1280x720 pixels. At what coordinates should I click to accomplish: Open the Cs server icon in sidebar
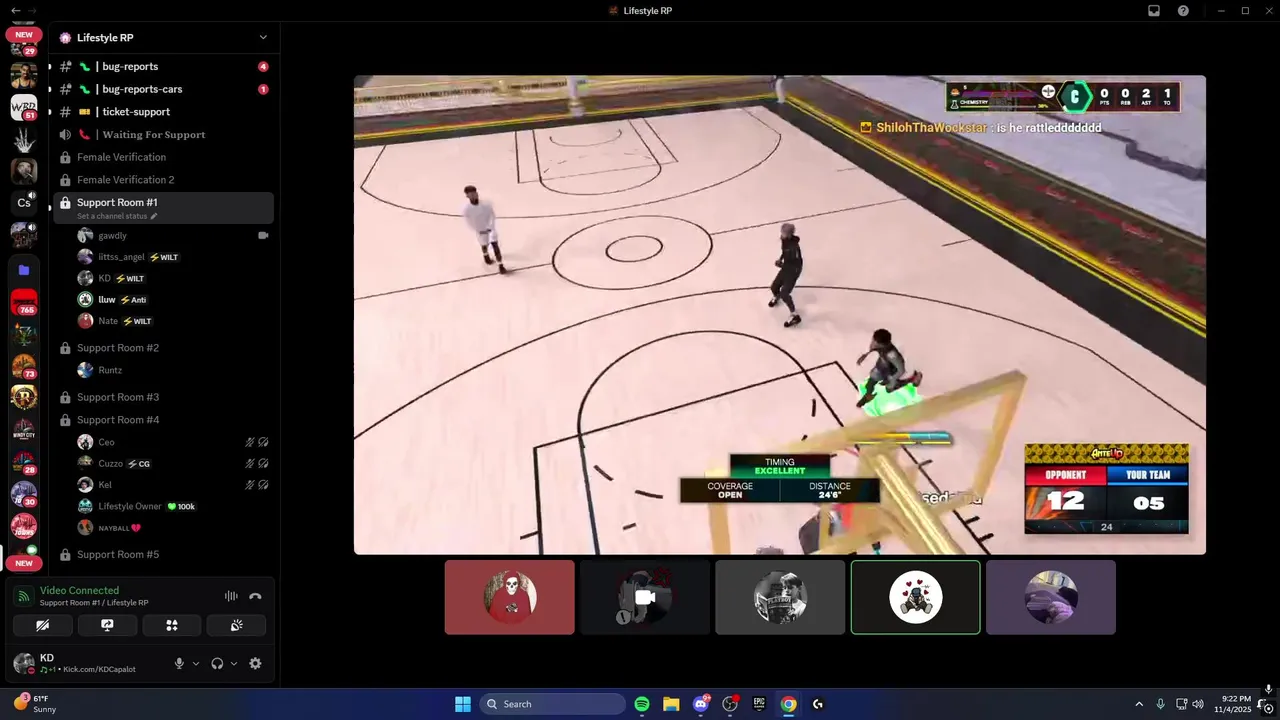[24, 203]
